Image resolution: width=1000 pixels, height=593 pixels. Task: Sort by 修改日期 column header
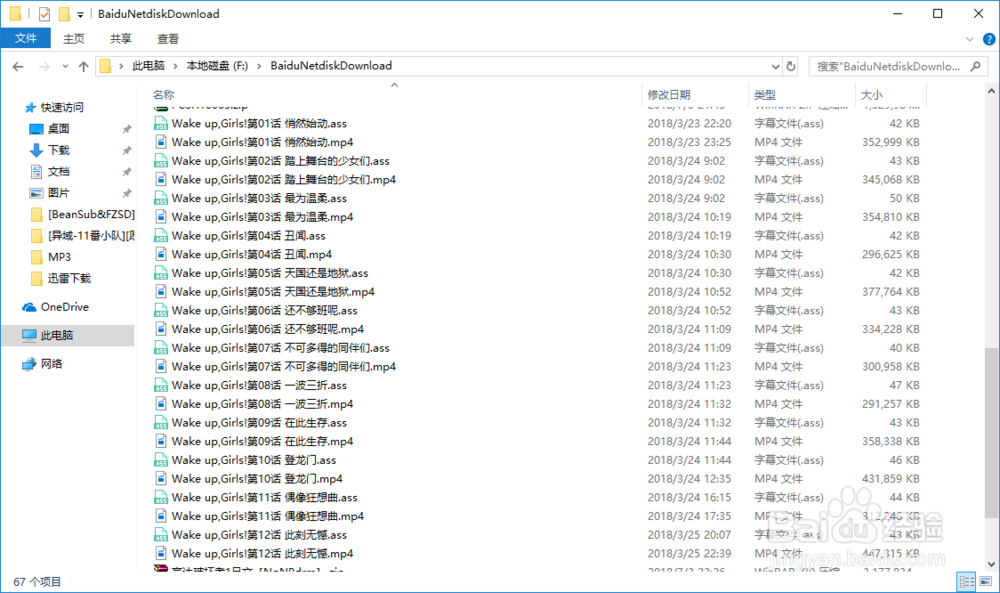tap(669, 95)
